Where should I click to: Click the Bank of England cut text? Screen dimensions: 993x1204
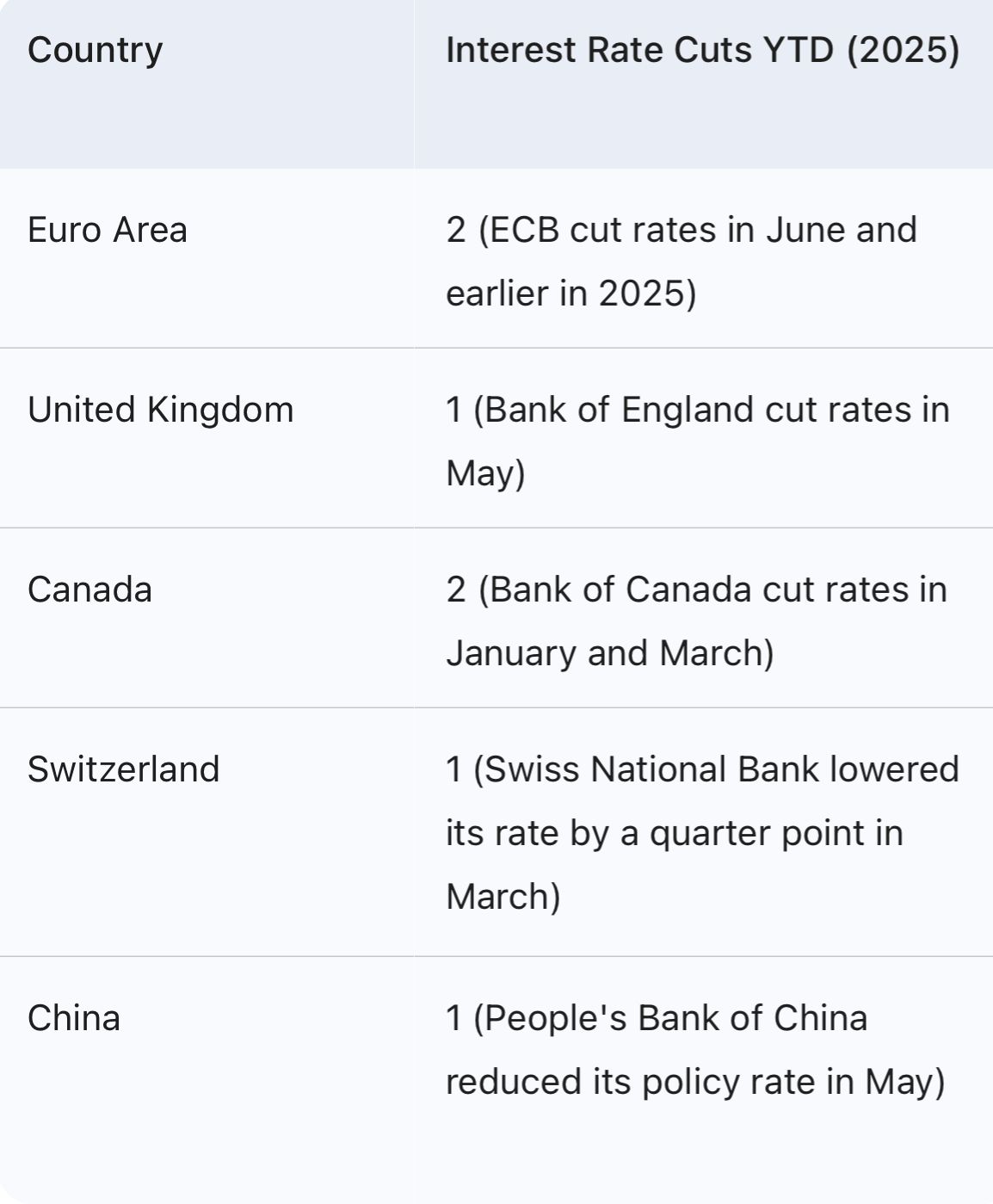click(698, 441)
